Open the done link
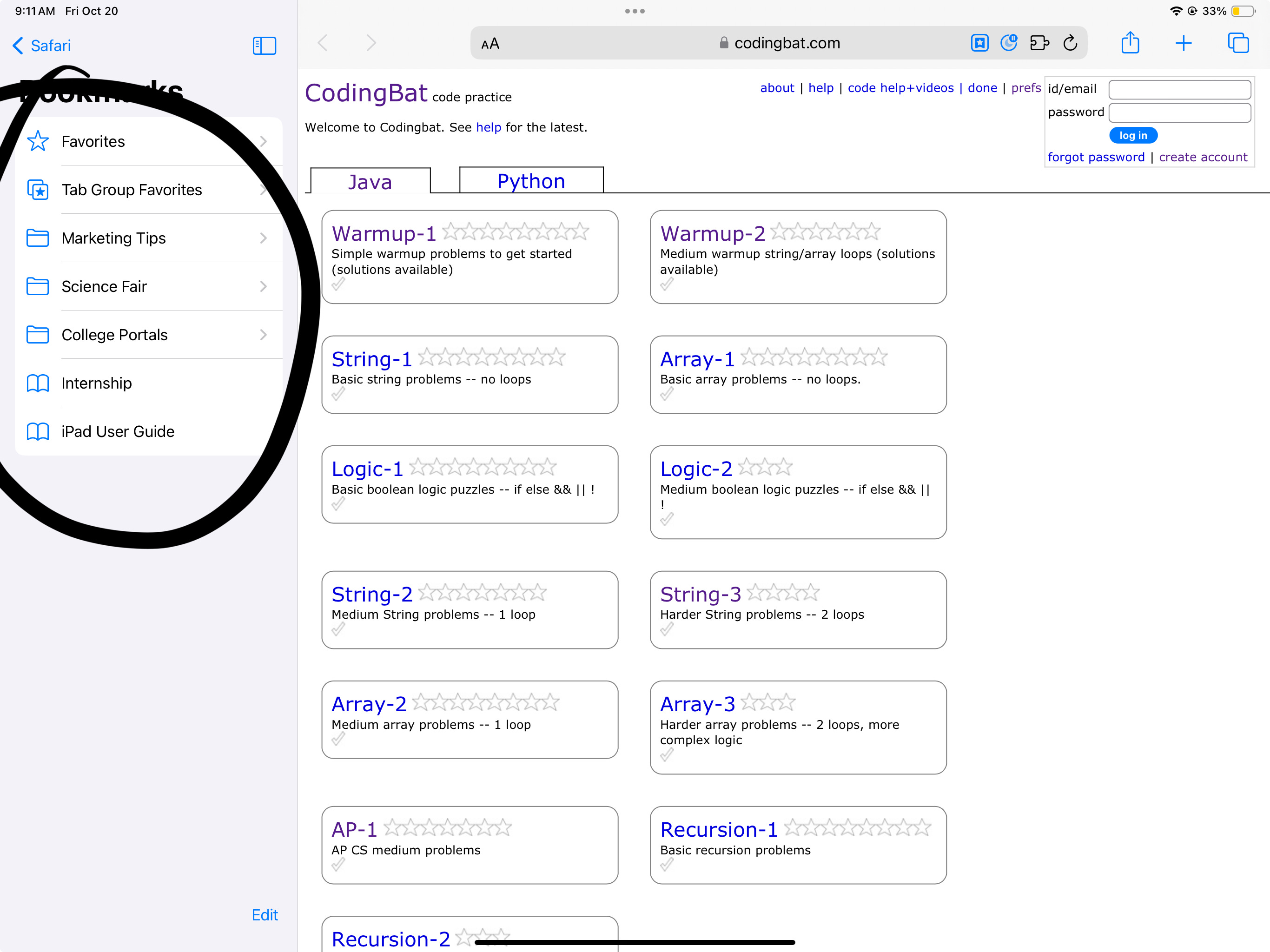The height and width of the screenshot is (952, 1270). click(982, 88)
